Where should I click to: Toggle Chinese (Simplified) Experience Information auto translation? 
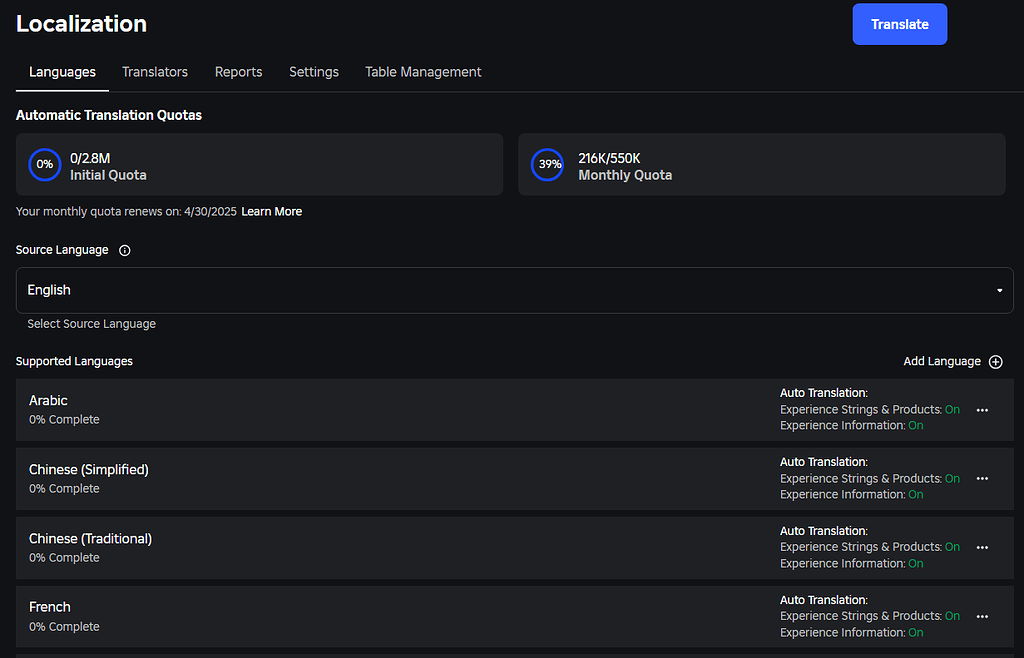point(916,495)
